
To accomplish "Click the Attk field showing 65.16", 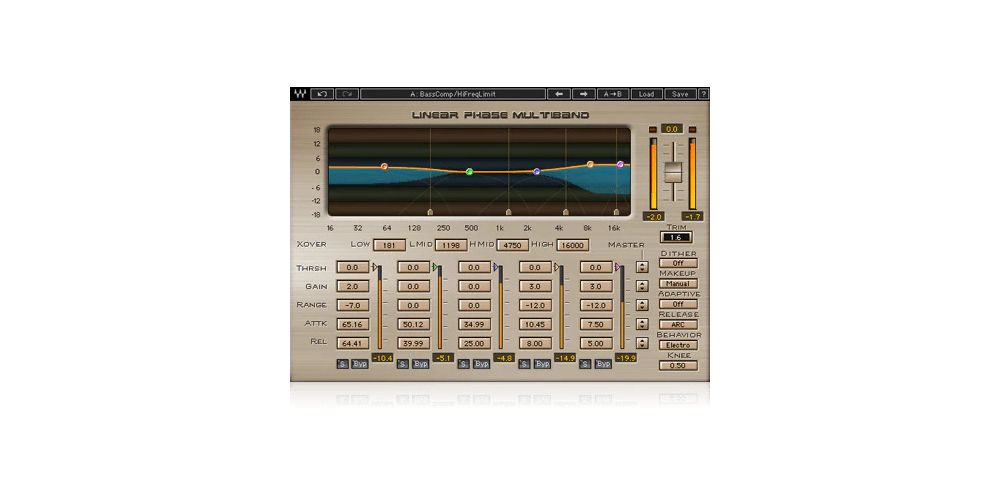I will point(353,324).
